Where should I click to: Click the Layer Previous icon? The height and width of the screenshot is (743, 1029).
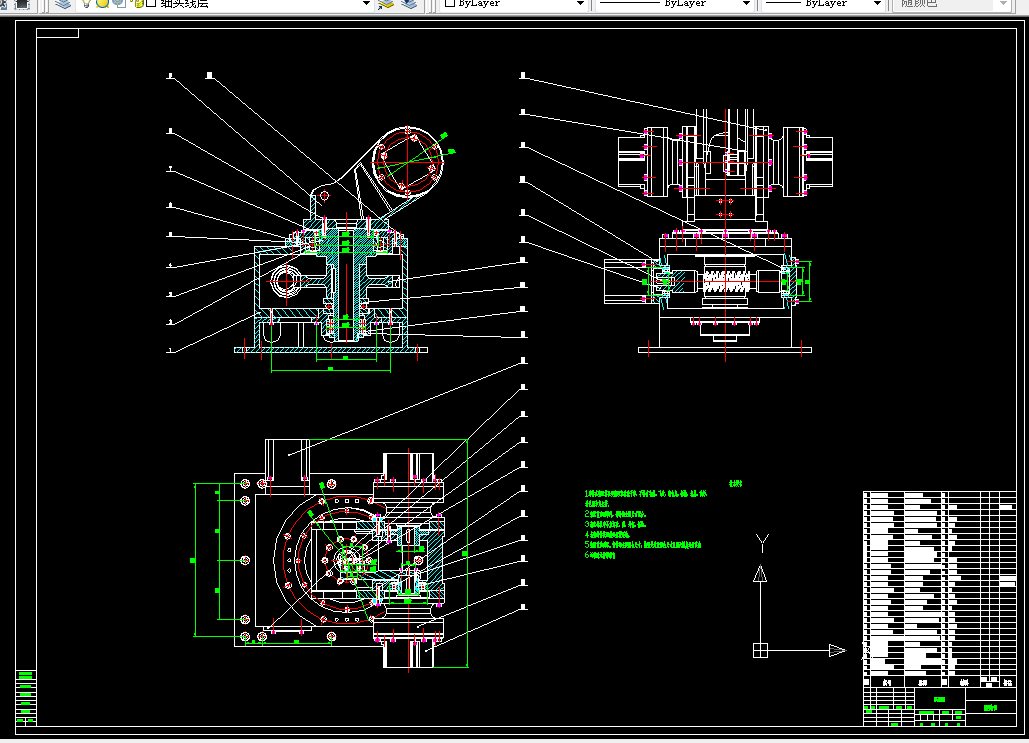pyautogui.click(x=409, y=4)
